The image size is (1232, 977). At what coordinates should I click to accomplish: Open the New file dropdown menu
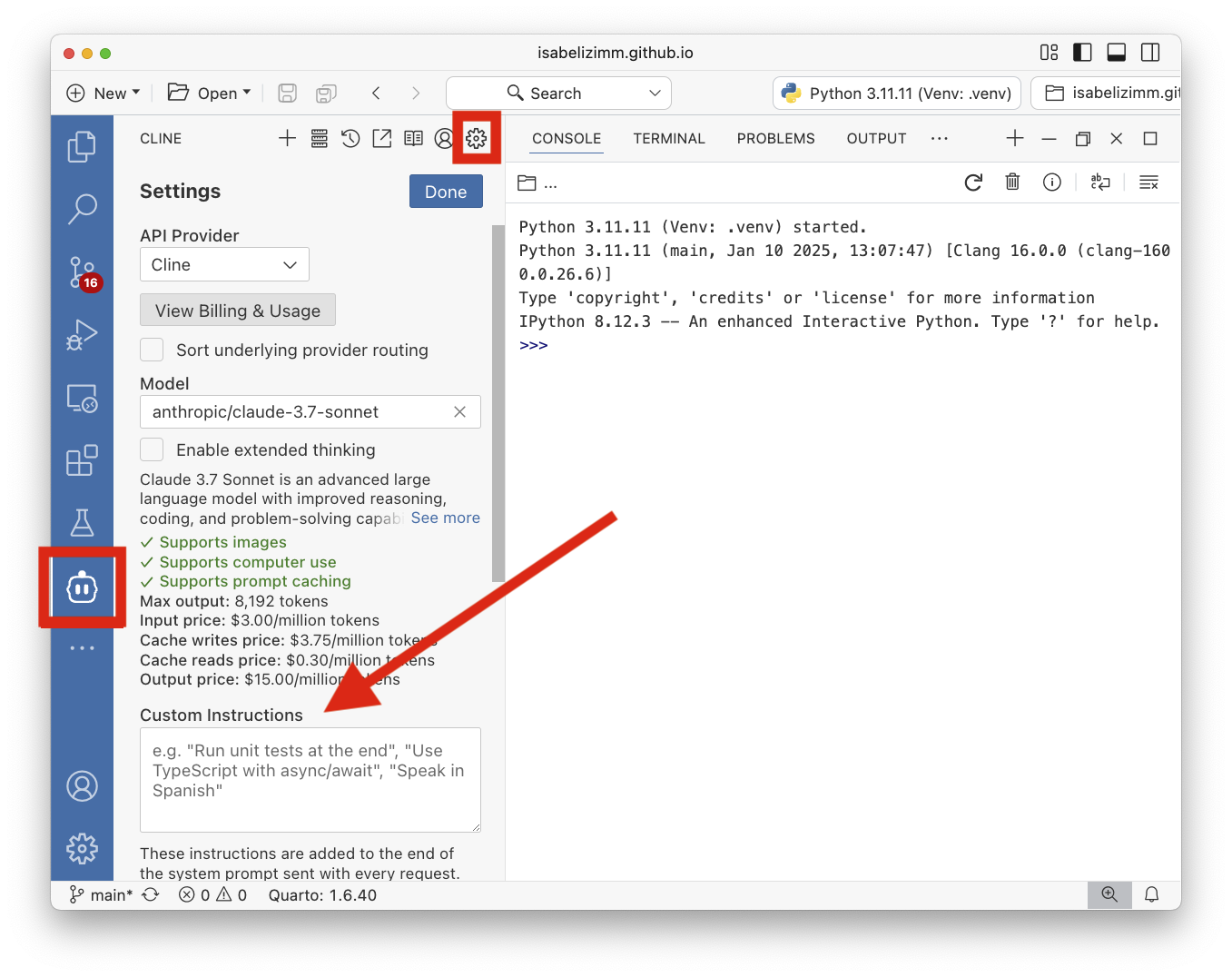[x=103, y=93]
